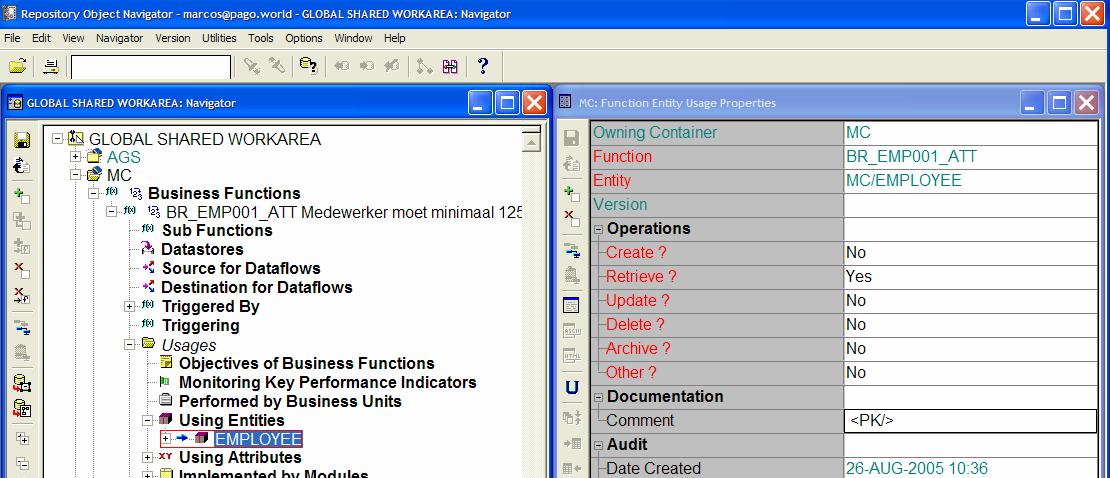
Task: Expand the AGS folder node
Action: (x=76, y=157)
